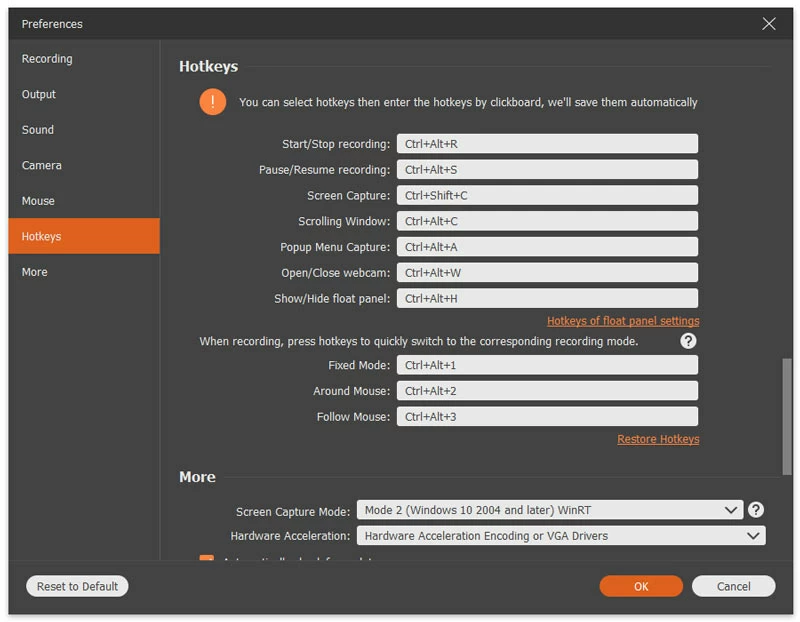Select the Sound settings tab
The width and height of the screenshot is (800, 622).
point(37,129)
